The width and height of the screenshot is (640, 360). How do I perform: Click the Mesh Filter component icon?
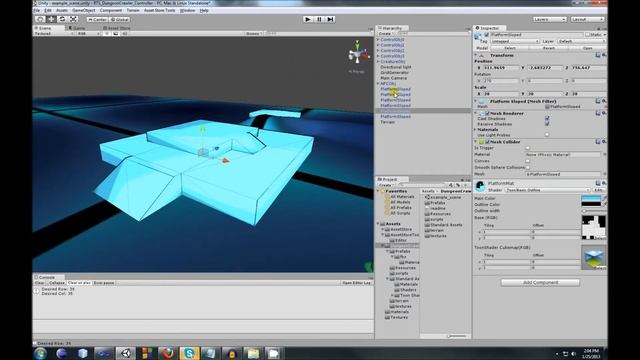tap(482, 101)
